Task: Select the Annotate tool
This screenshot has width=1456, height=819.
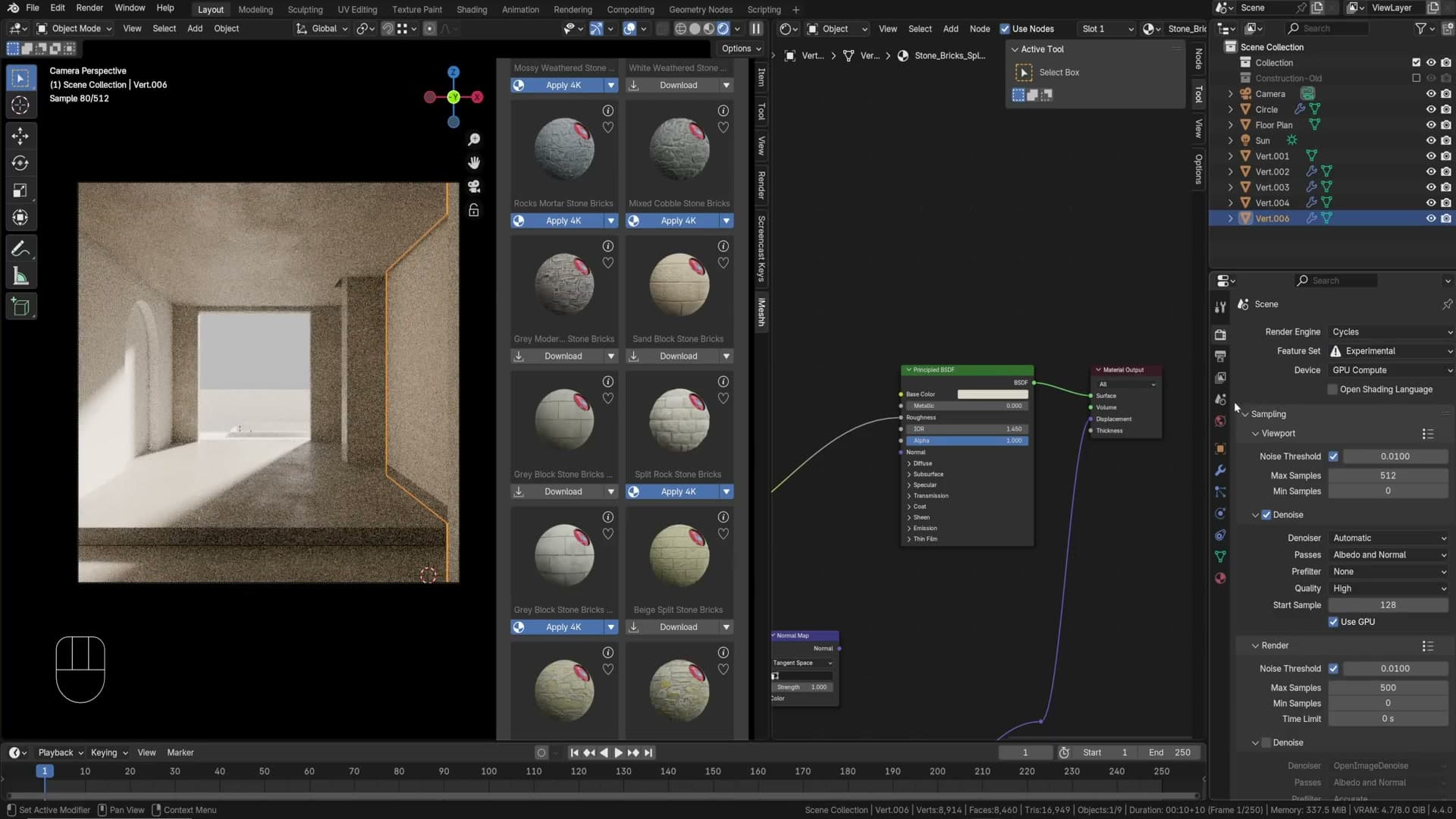Action: point(20,249)
